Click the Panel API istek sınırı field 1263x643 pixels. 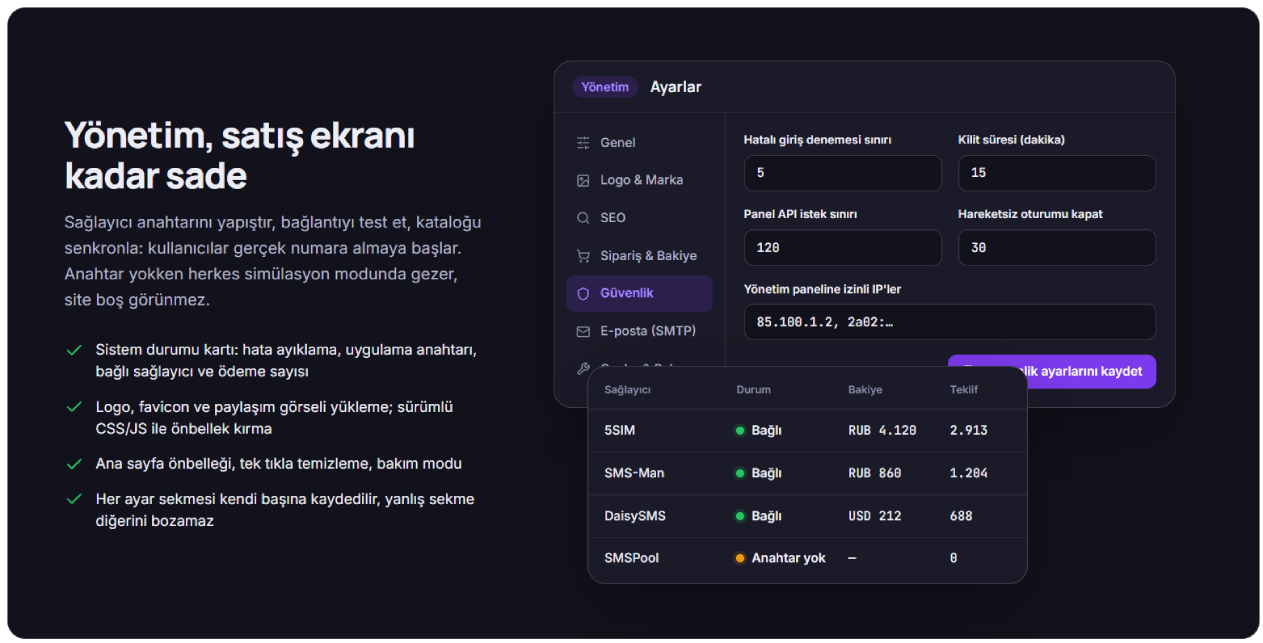click(x=843, y=247)
